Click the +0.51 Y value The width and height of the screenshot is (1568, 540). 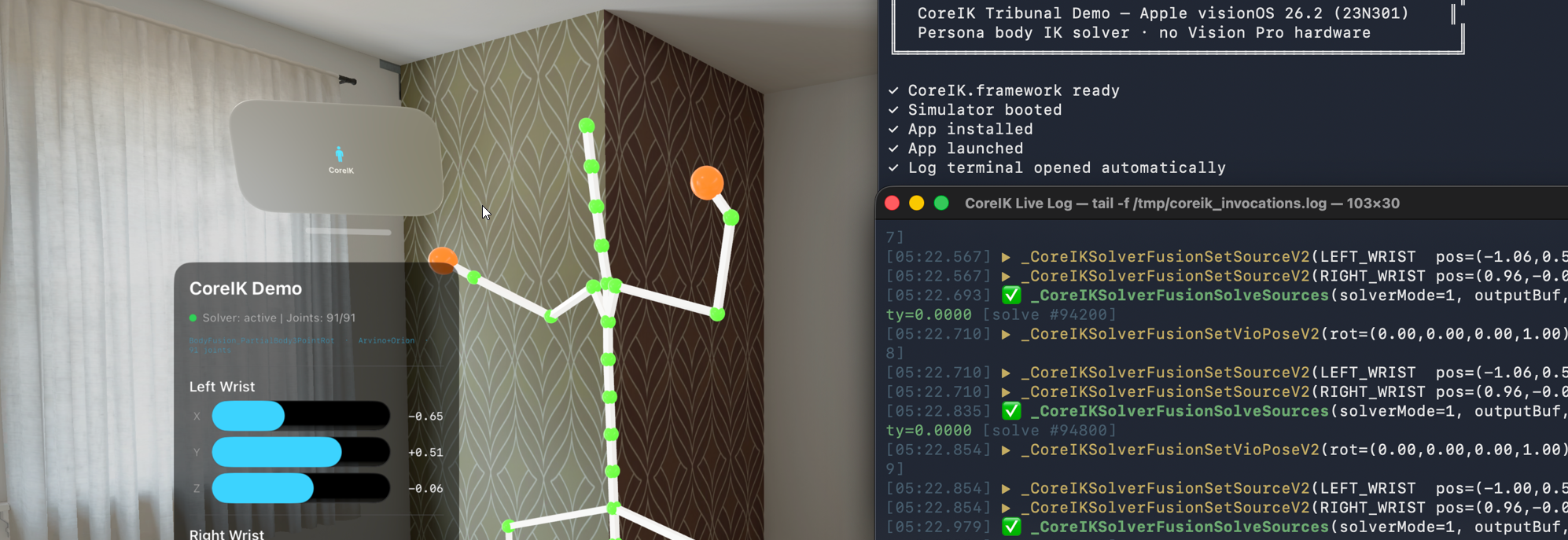(425, 453)
